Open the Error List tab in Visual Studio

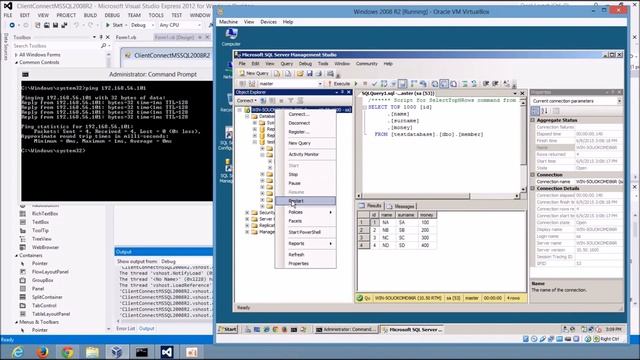[125, 329]
